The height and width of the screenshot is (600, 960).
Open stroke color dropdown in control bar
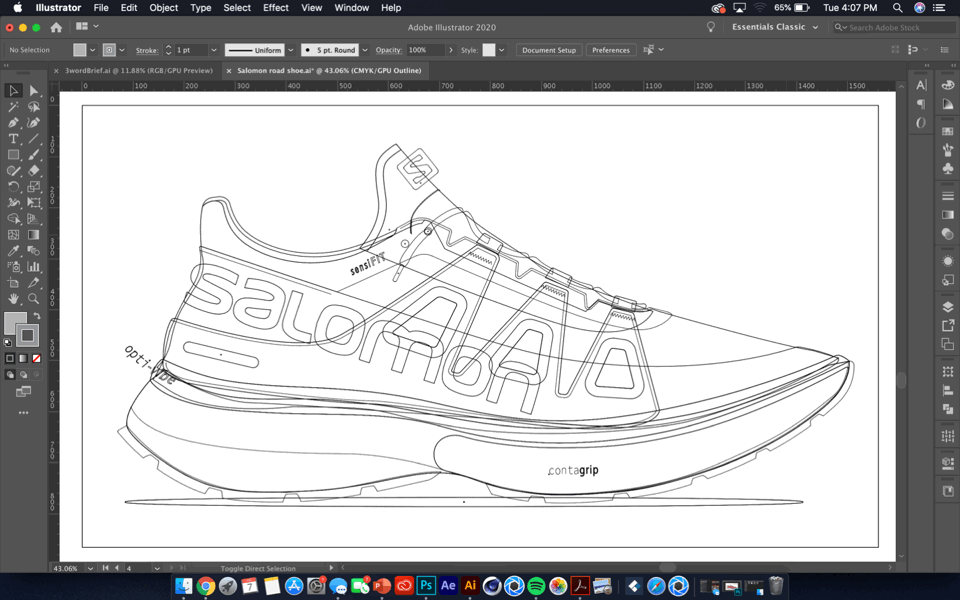(x=122, y=50)
